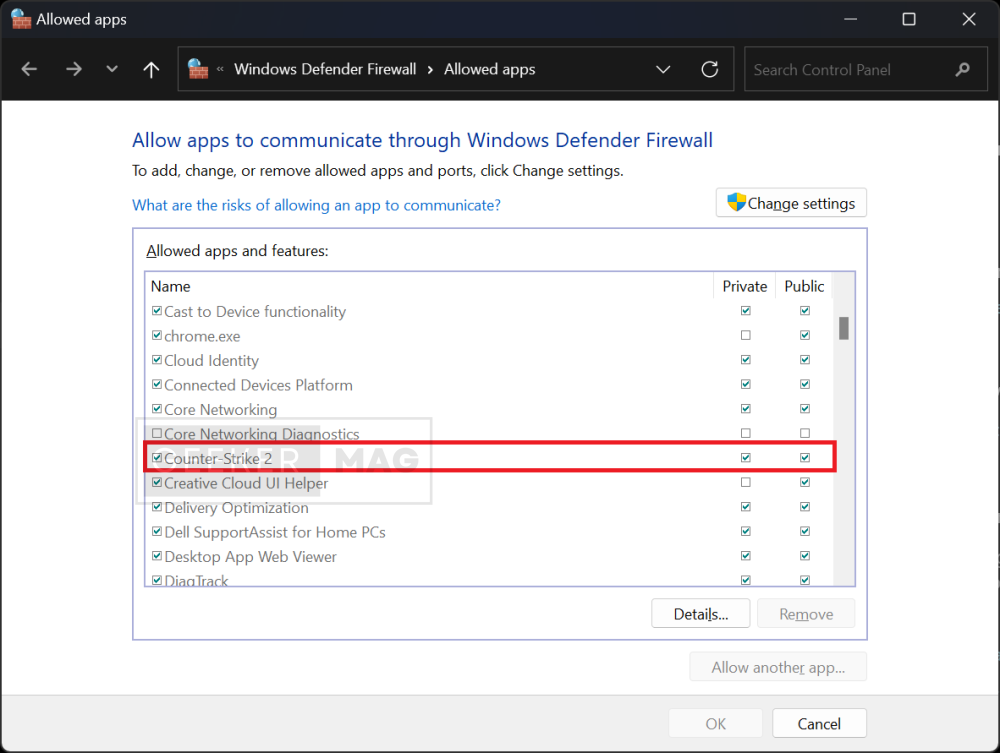
Task: Click Allow another app button
Action: 778,667
